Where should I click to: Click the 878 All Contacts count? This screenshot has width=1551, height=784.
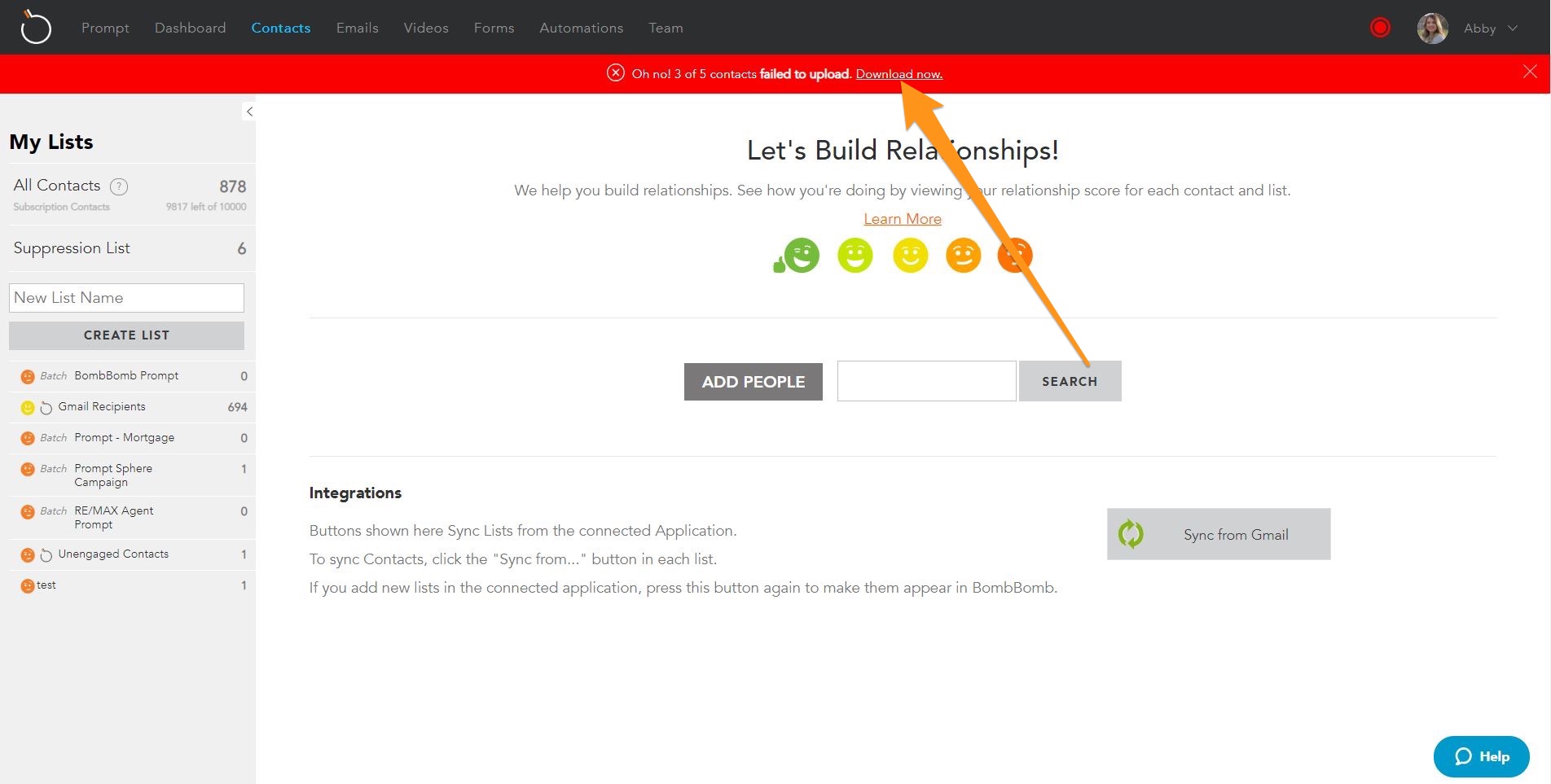point(233,186)
